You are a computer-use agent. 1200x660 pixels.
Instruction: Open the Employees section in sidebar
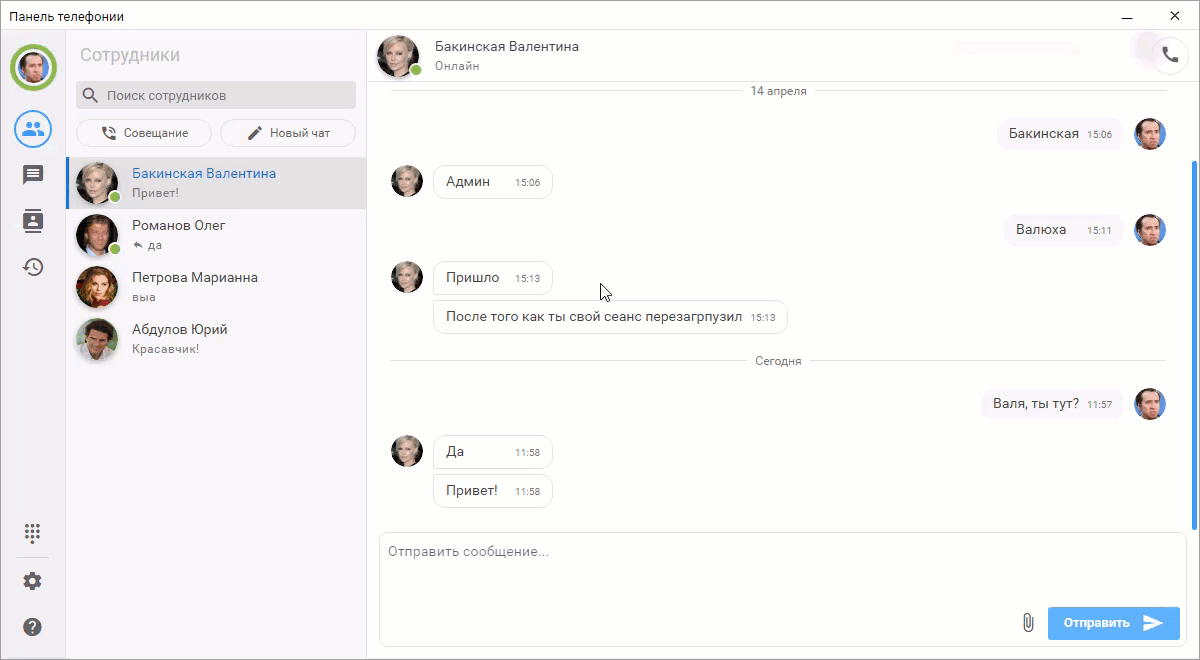pos(33,128)
